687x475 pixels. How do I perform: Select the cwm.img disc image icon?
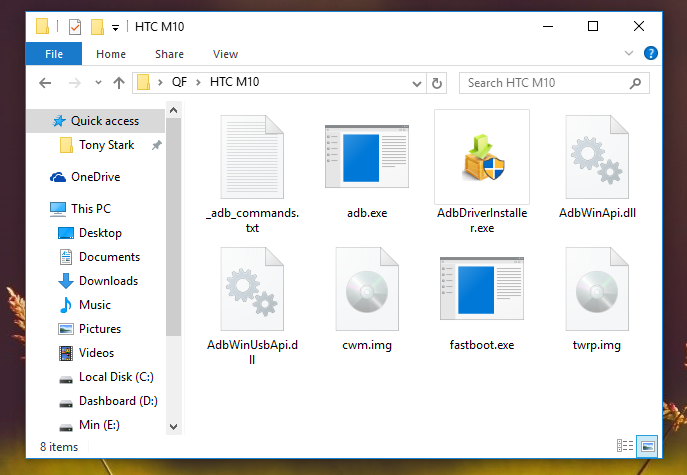367,289
